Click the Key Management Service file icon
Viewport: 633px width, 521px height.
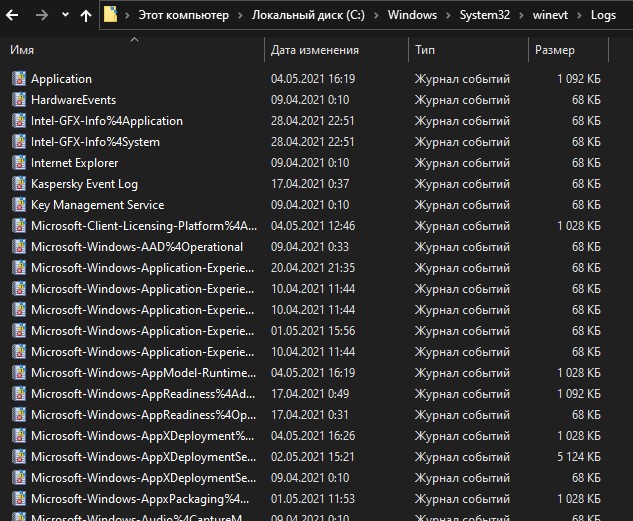[18, 204]
